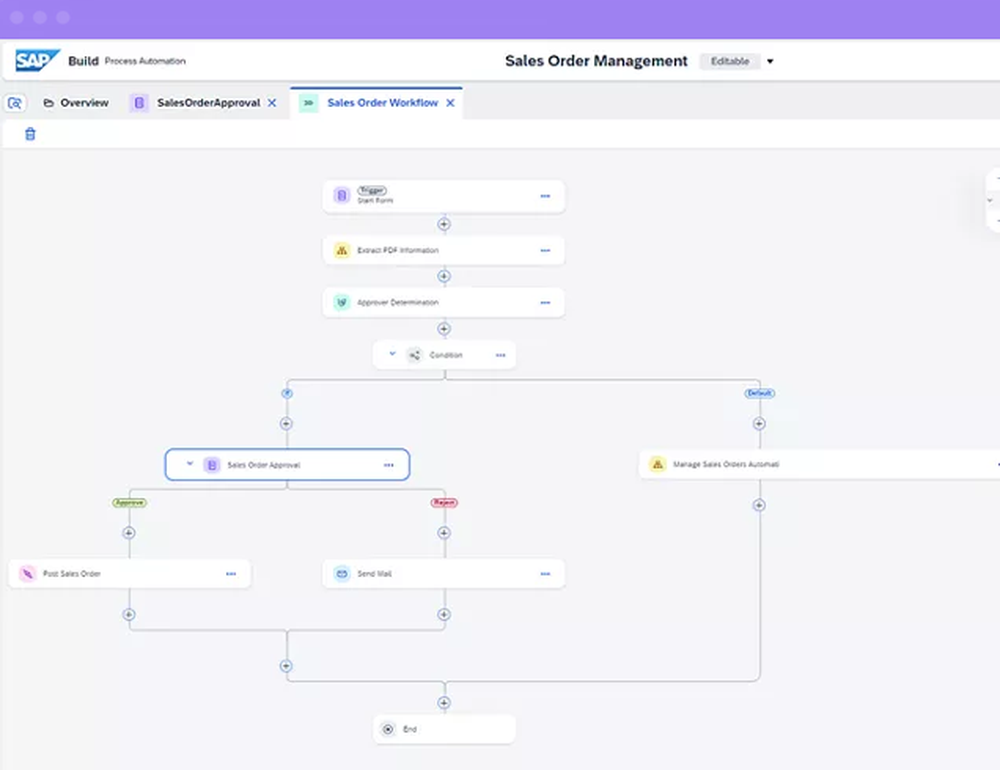Open the Editable version dropdown arrow
The image size is (1000, 770).
tap(770, 61)
